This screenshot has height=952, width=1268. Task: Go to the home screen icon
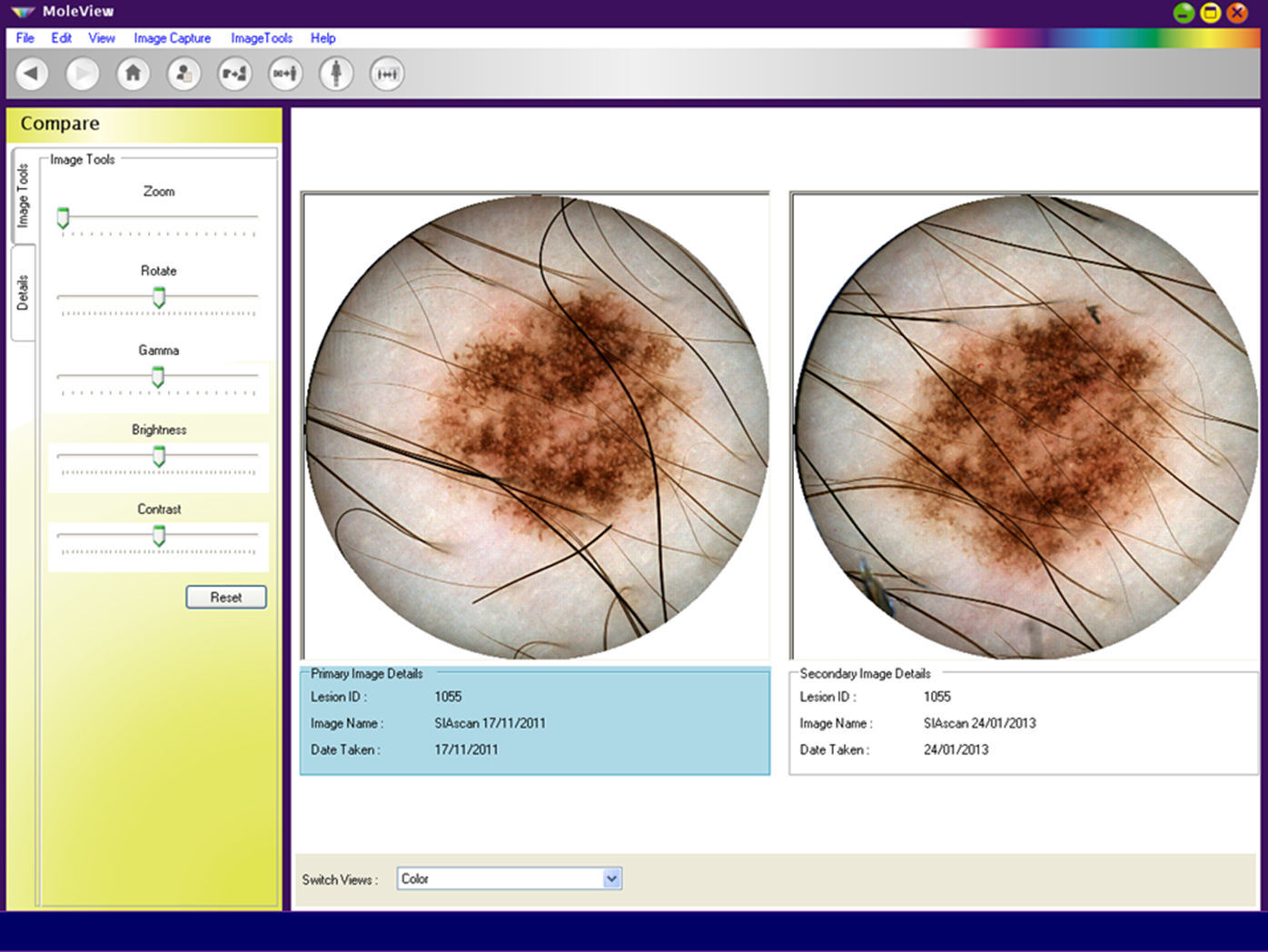click(133, 74)
